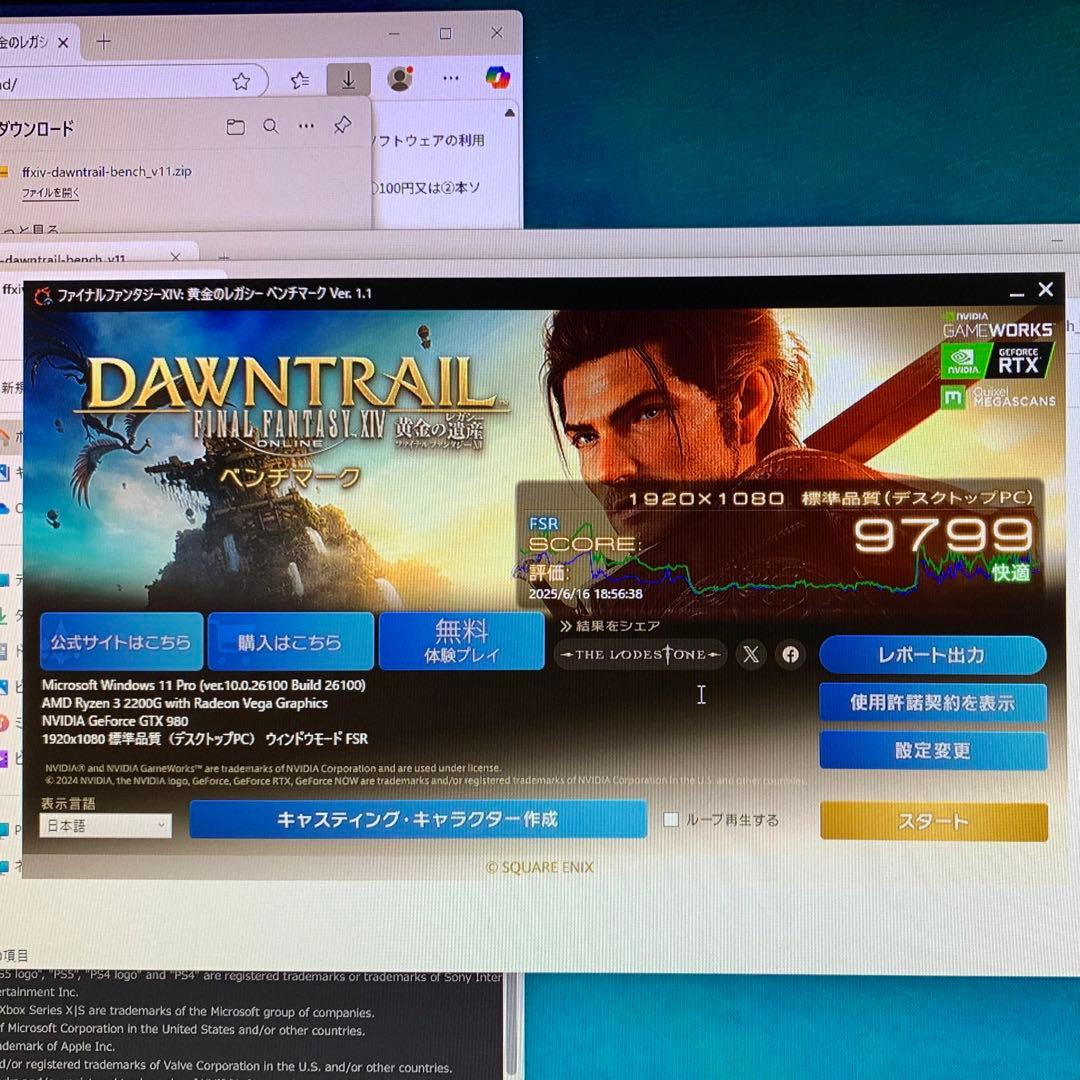Open more options in the downloads panel
Viewport: 1080px width, 1080px height.
pyautogui.click(x=306, y=127)
